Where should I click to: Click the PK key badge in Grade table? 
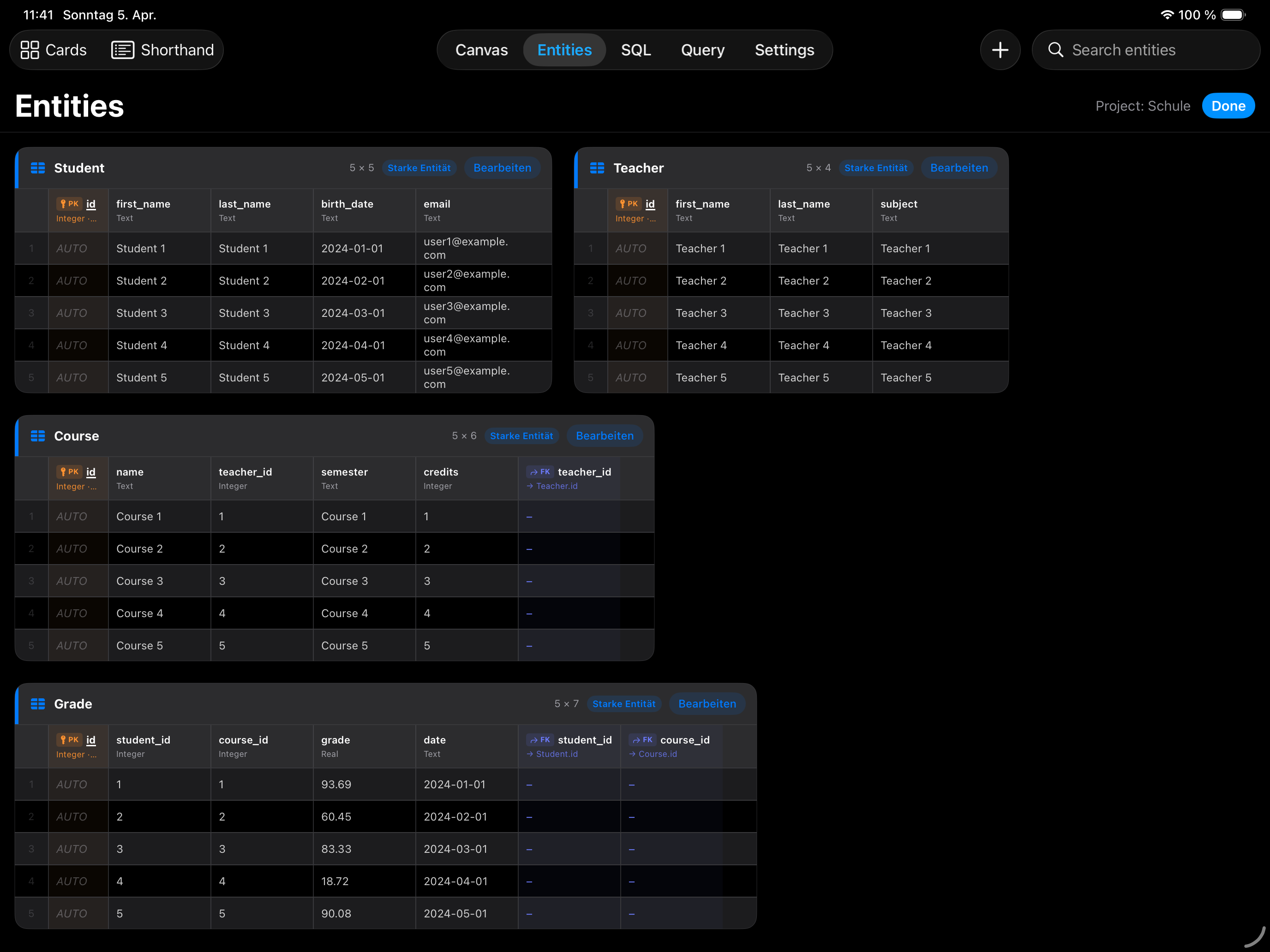point(69,740)
